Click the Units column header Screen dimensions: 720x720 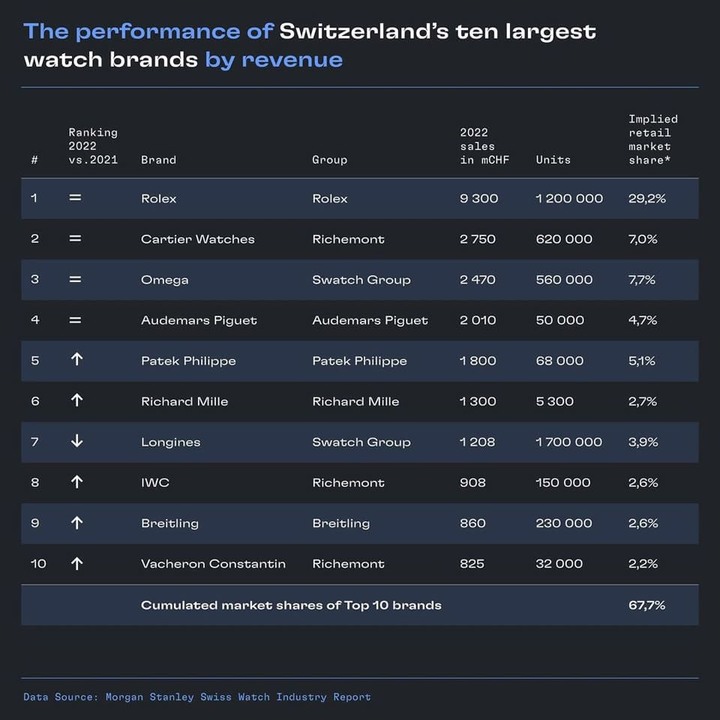tap(553, 160)
